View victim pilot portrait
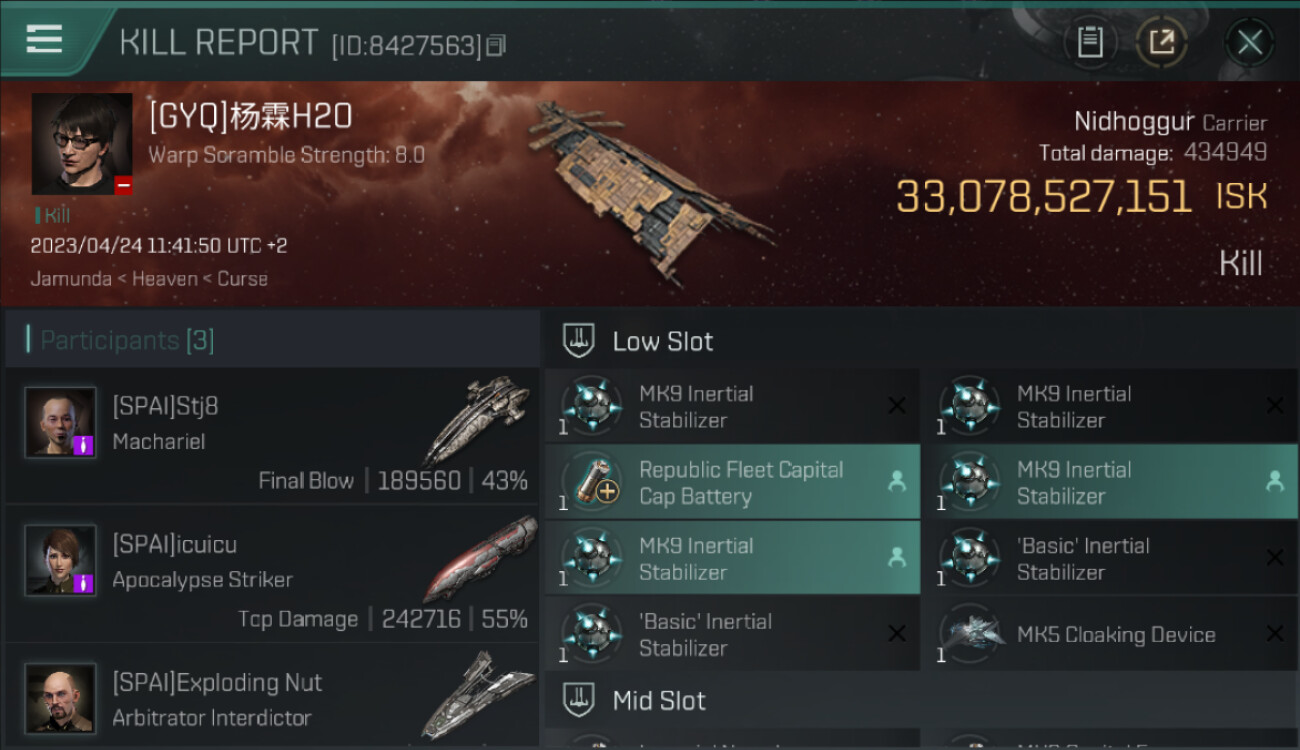The width and height of the screenshot is (1300, 750). 82,144
